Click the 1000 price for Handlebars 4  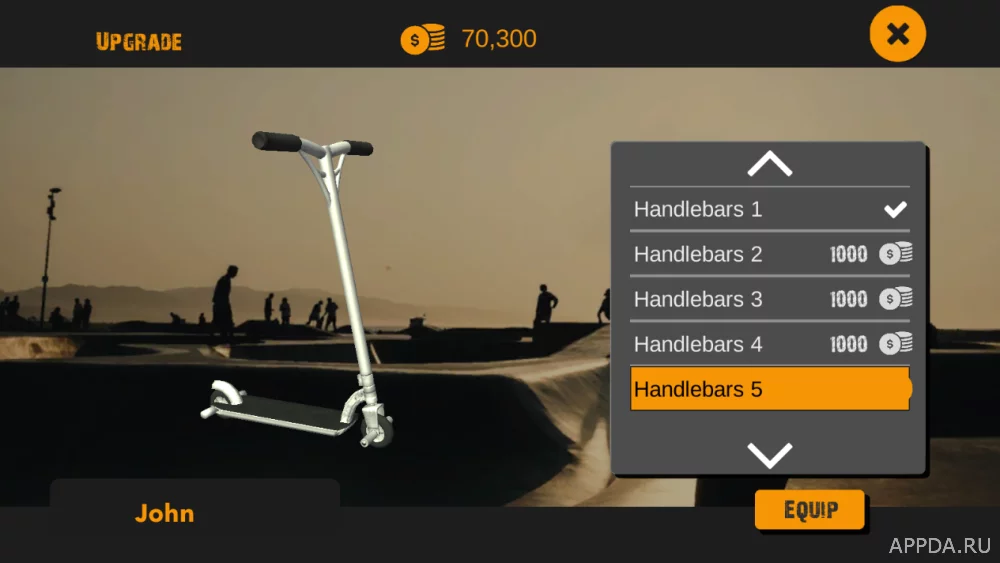(x=848, y=344)
